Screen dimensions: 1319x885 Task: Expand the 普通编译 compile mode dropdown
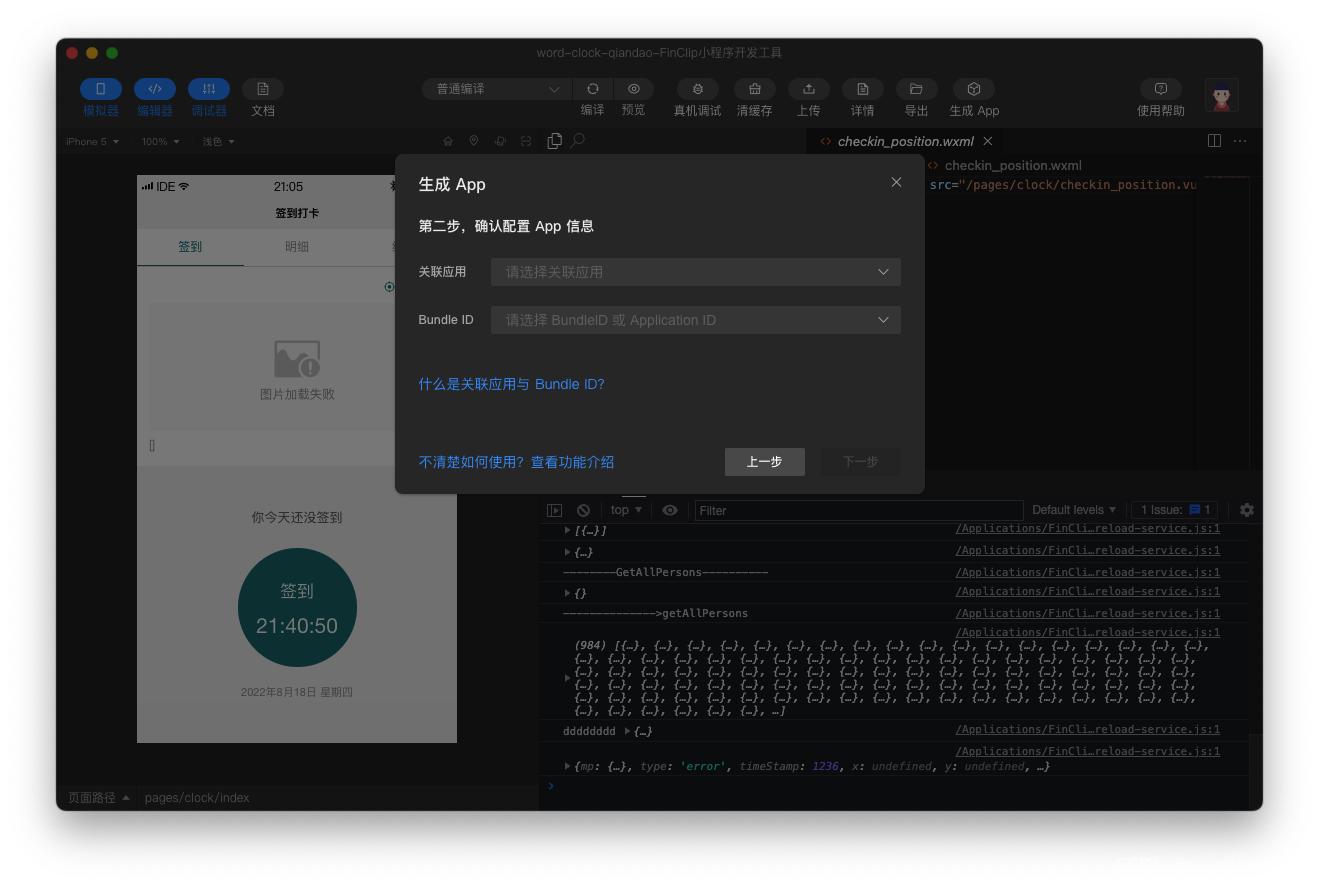[496, 89]
